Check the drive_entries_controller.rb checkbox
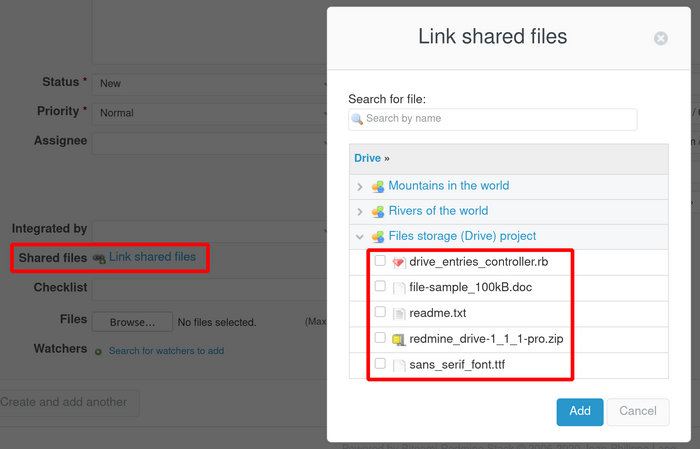 coord(380,261)
